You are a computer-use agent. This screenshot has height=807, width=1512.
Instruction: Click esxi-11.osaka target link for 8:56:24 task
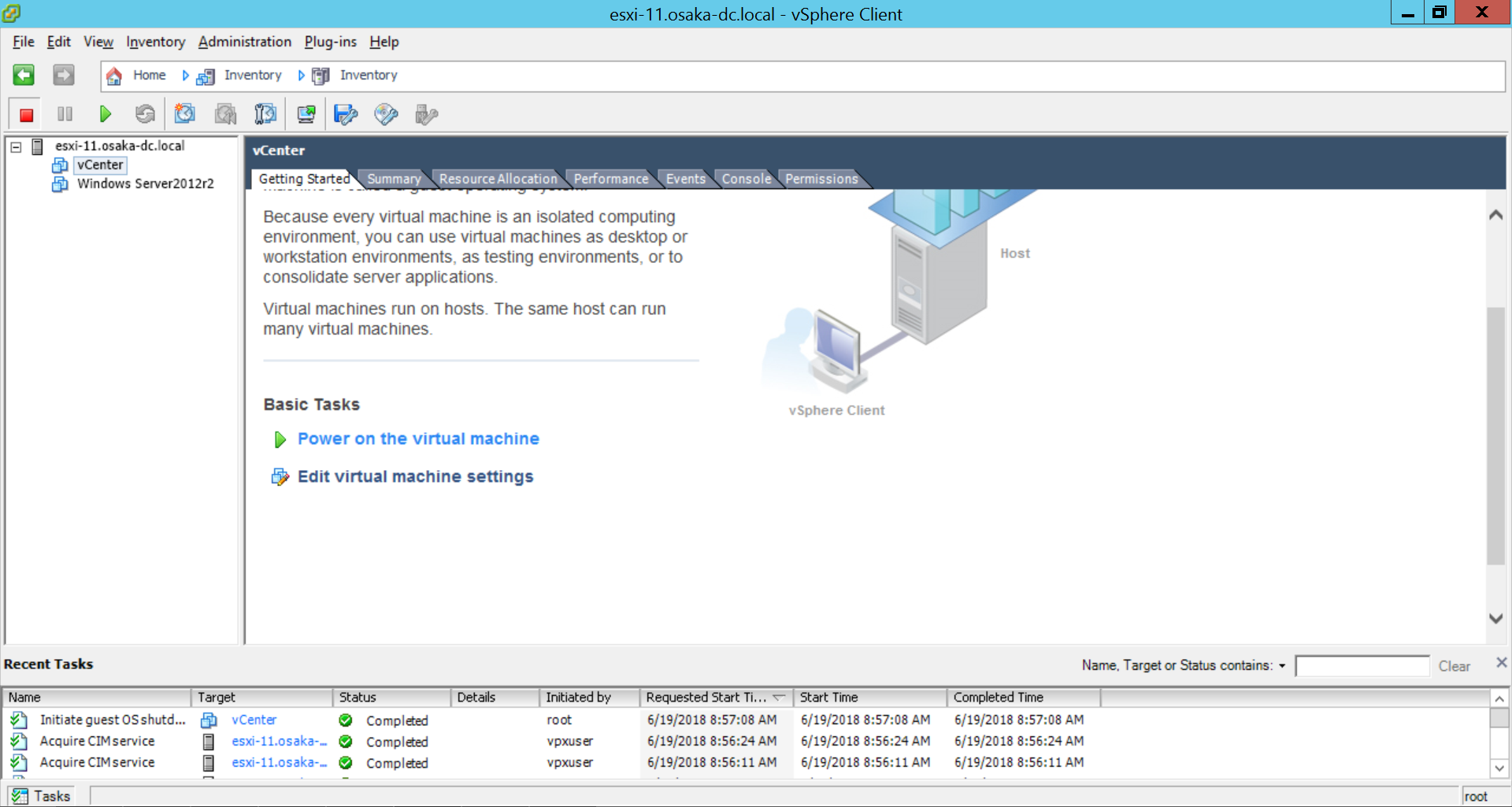click(x=279, y=741)
